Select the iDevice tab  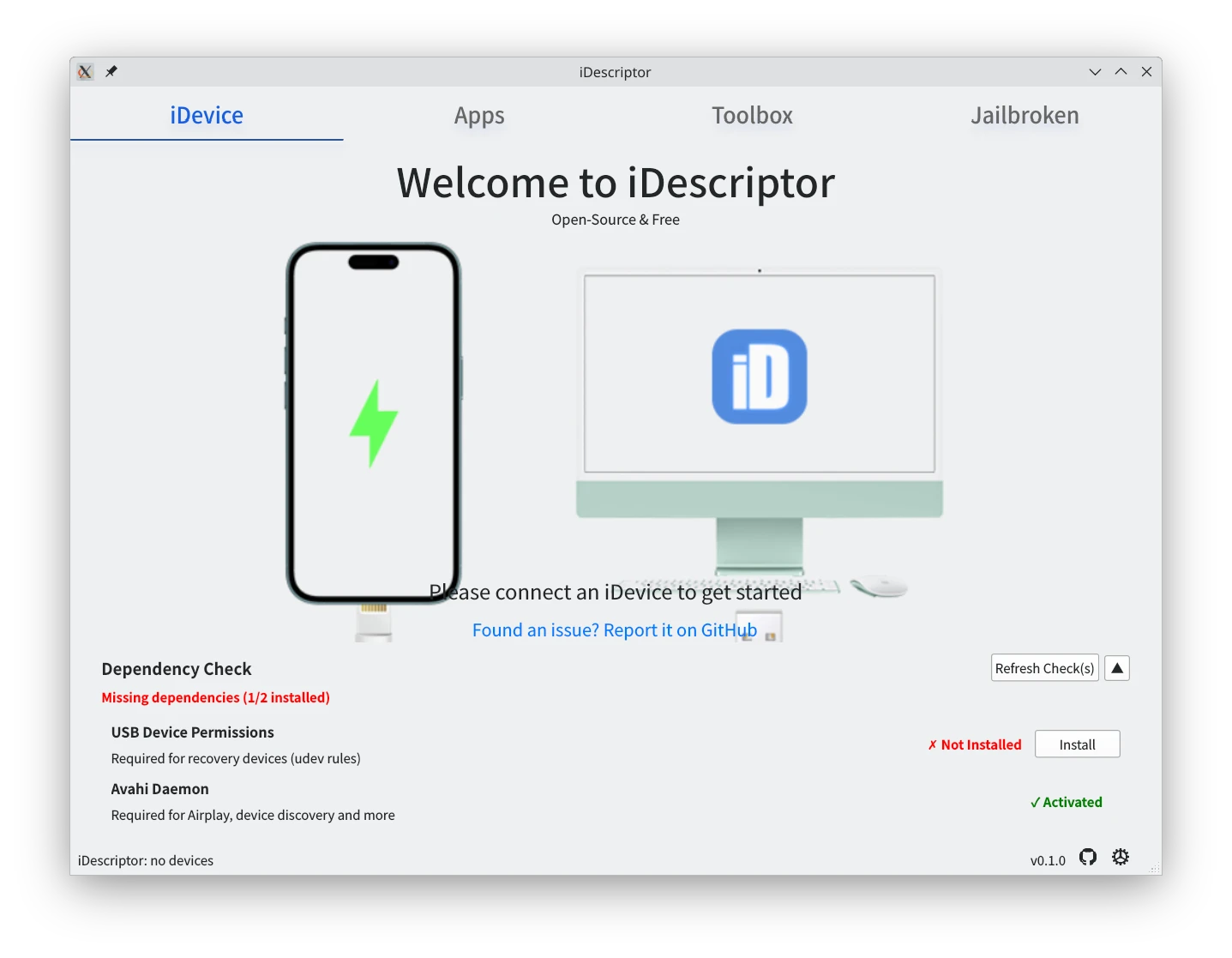[207, 116]
